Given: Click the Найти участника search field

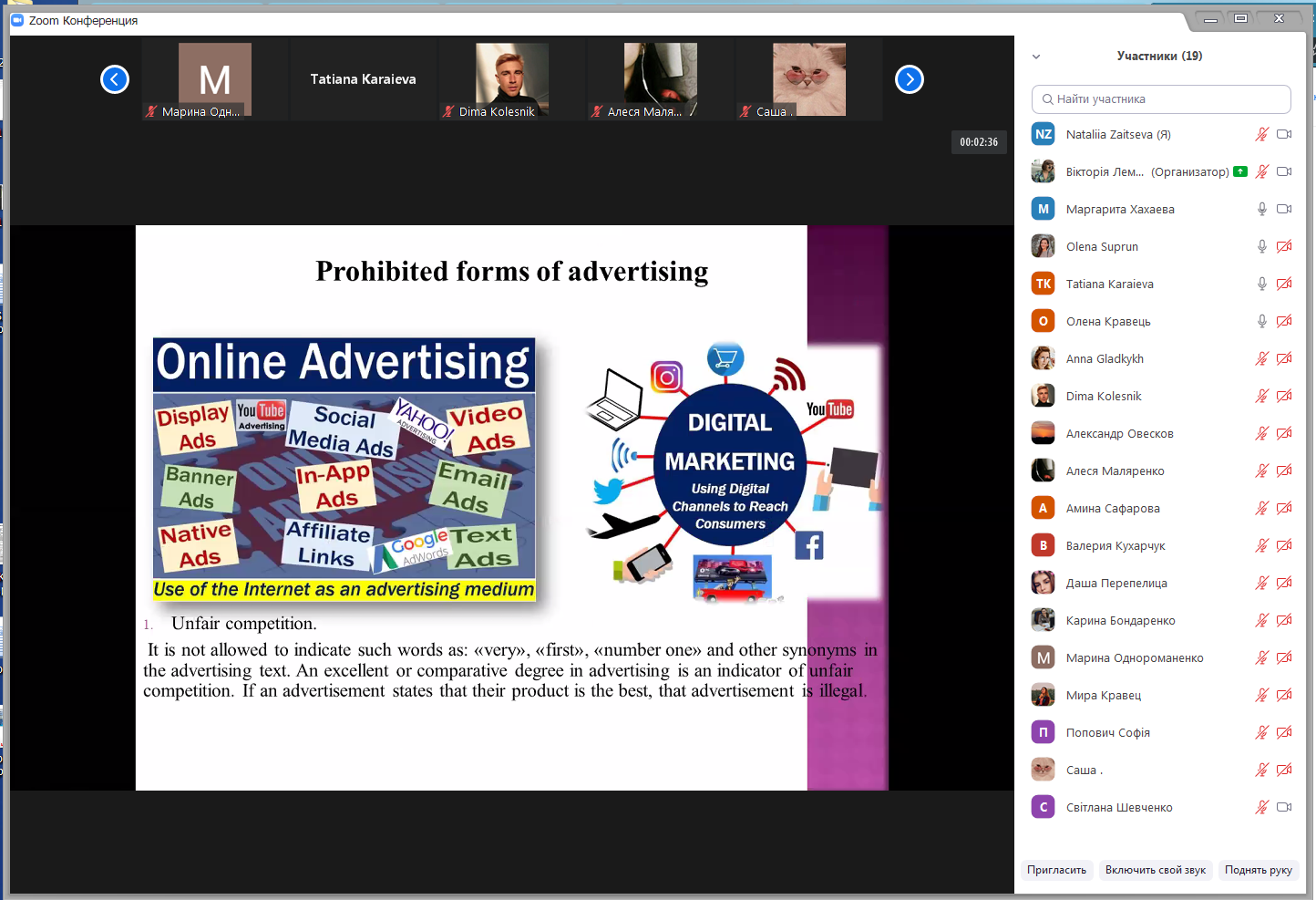Looking at the screenshot, I should [1161, 99].
